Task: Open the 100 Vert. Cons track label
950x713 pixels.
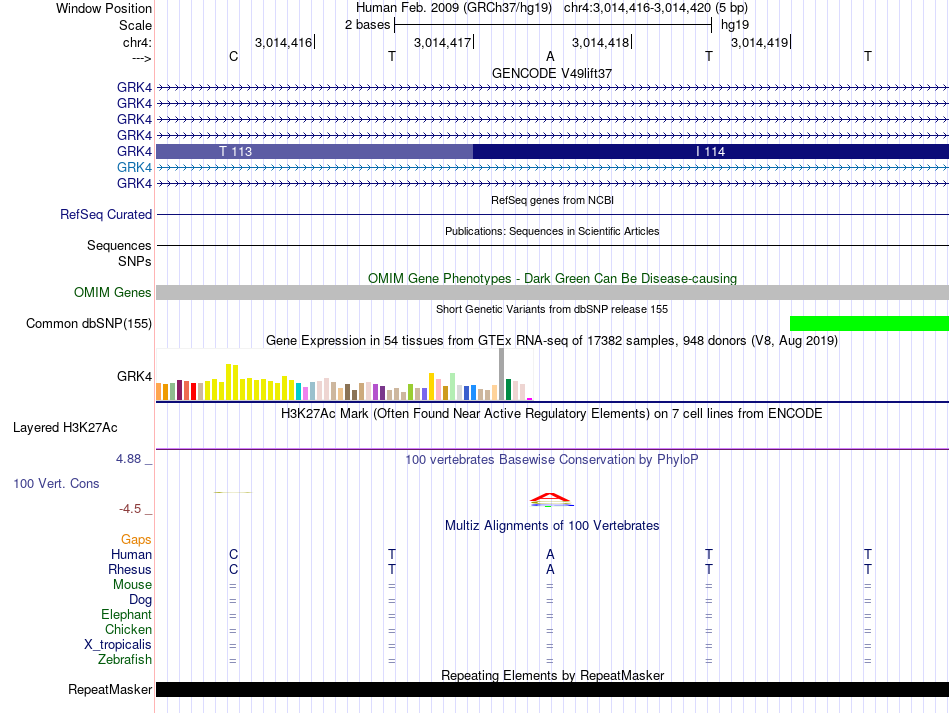Action: click(56, 483)
